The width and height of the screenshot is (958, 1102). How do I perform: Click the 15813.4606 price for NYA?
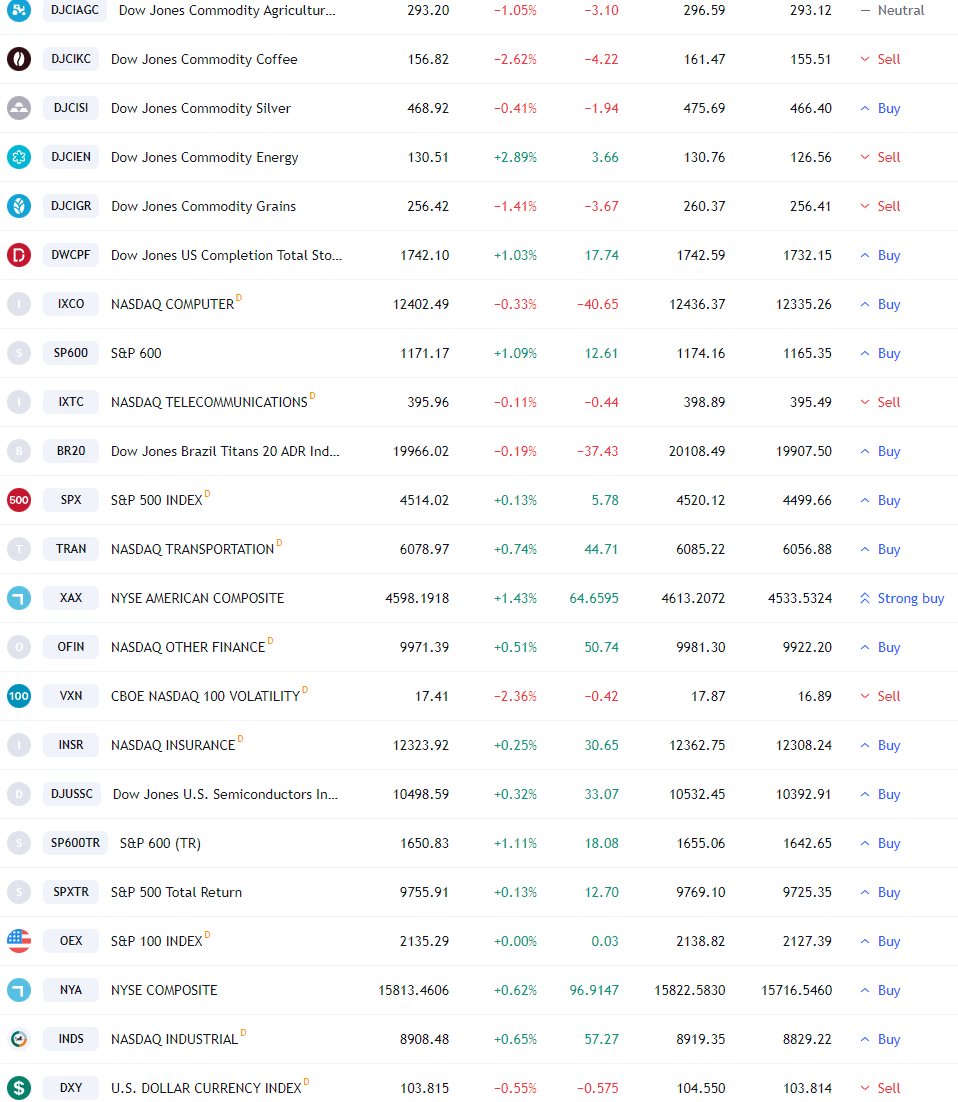click(414, 990)
